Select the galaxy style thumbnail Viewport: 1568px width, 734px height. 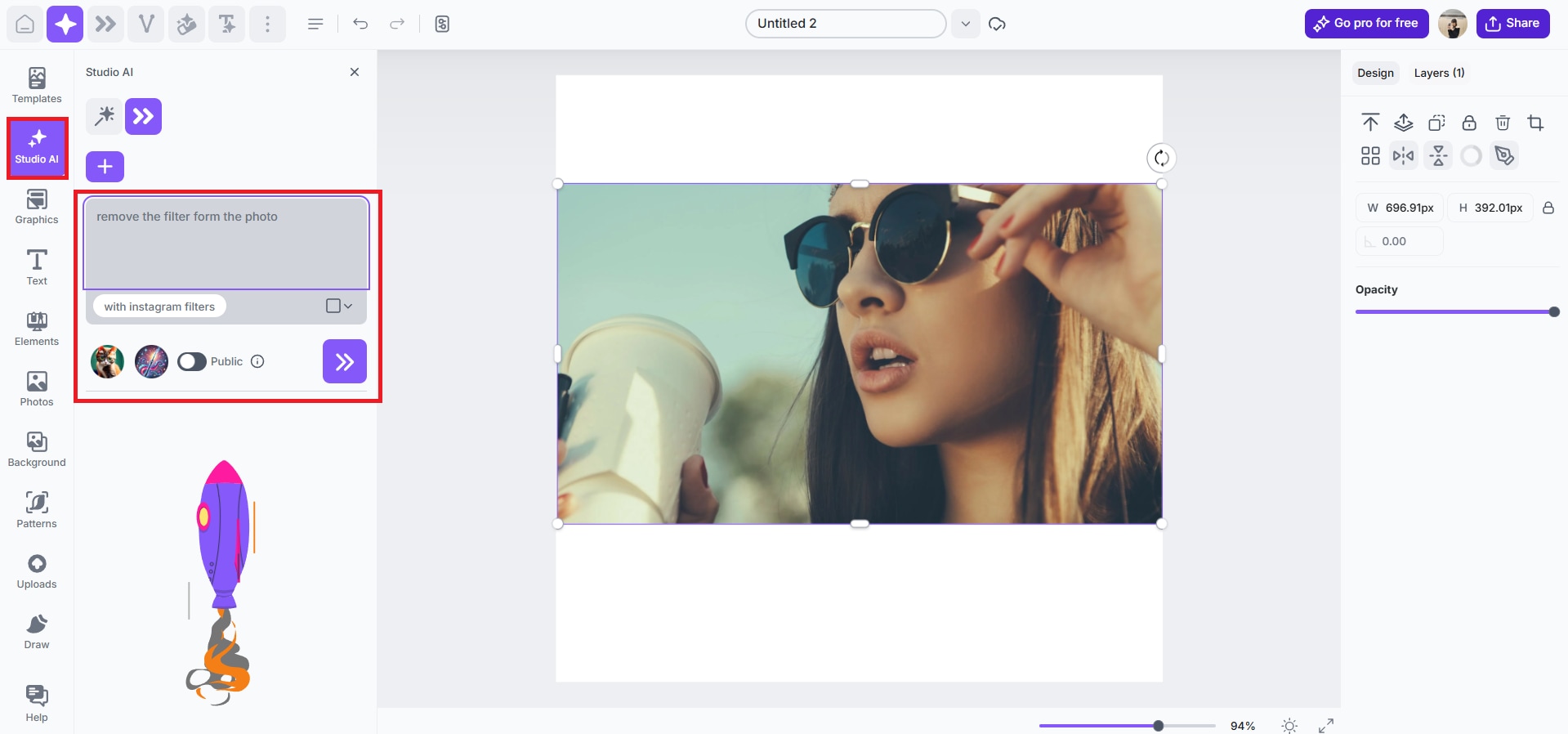[x=151, y=361]
